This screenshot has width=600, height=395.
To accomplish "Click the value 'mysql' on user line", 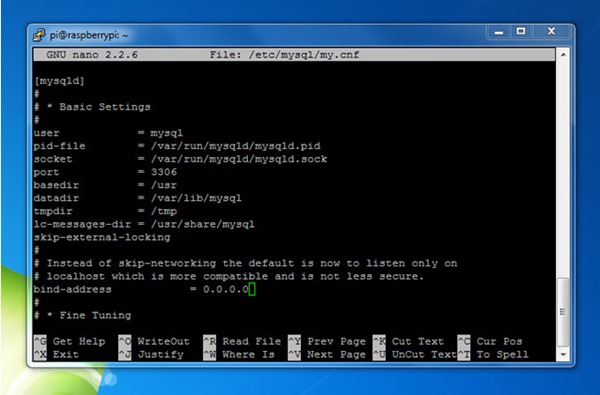I will point(166,134).
